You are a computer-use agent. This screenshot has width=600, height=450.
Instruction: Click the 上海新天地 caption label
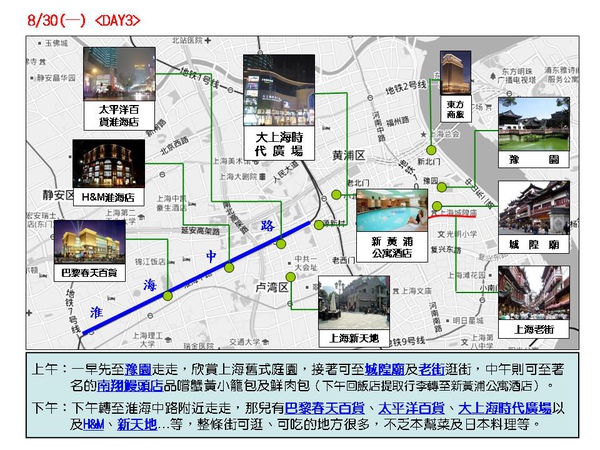click(x=354, y=338)
